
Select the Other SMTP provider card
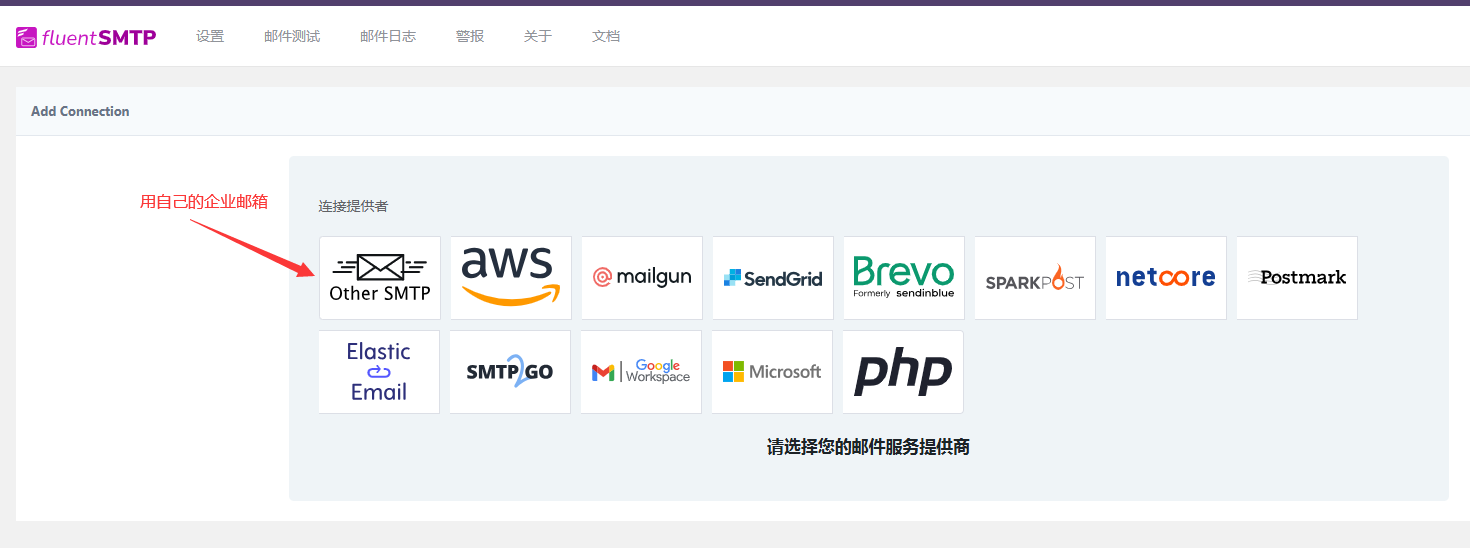click(380, 278)
